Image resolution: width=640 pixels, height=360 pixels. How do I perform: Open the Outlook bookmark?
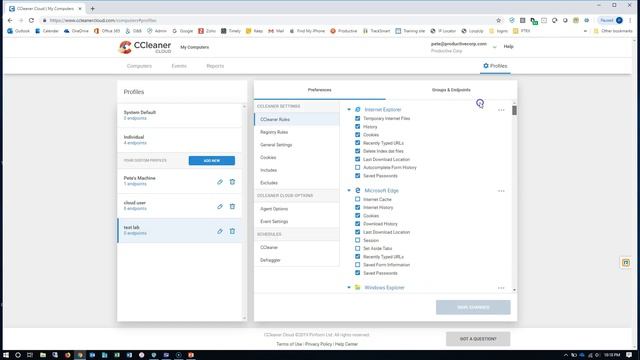coord(19,31)
